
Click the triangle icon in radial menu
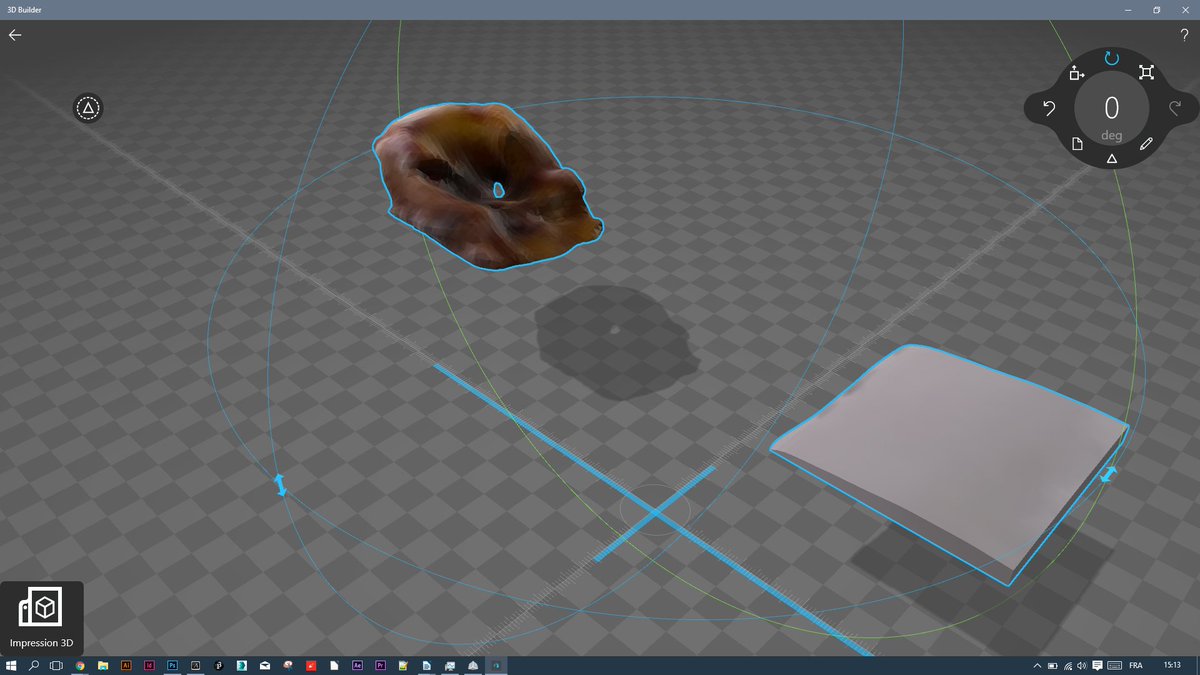1111,158
